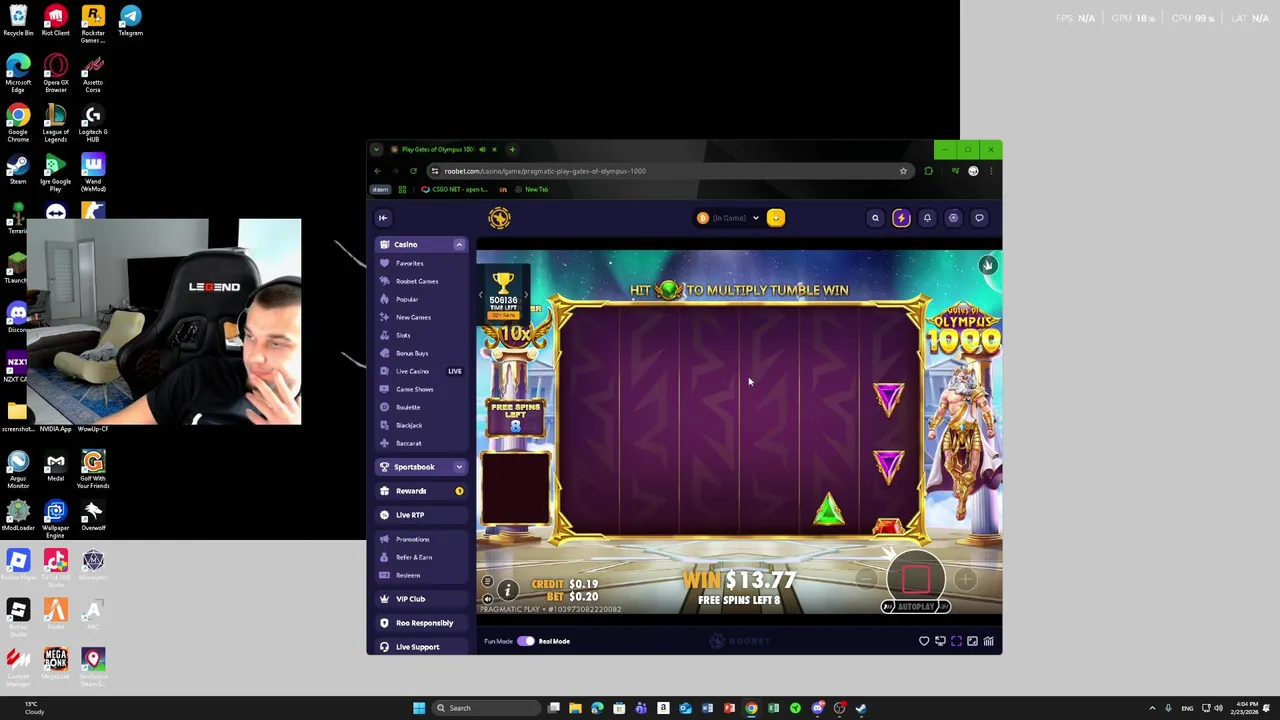1280x720 pixels.
Task: Open the slot info (i) button
Action: click(x=507, y=590)
